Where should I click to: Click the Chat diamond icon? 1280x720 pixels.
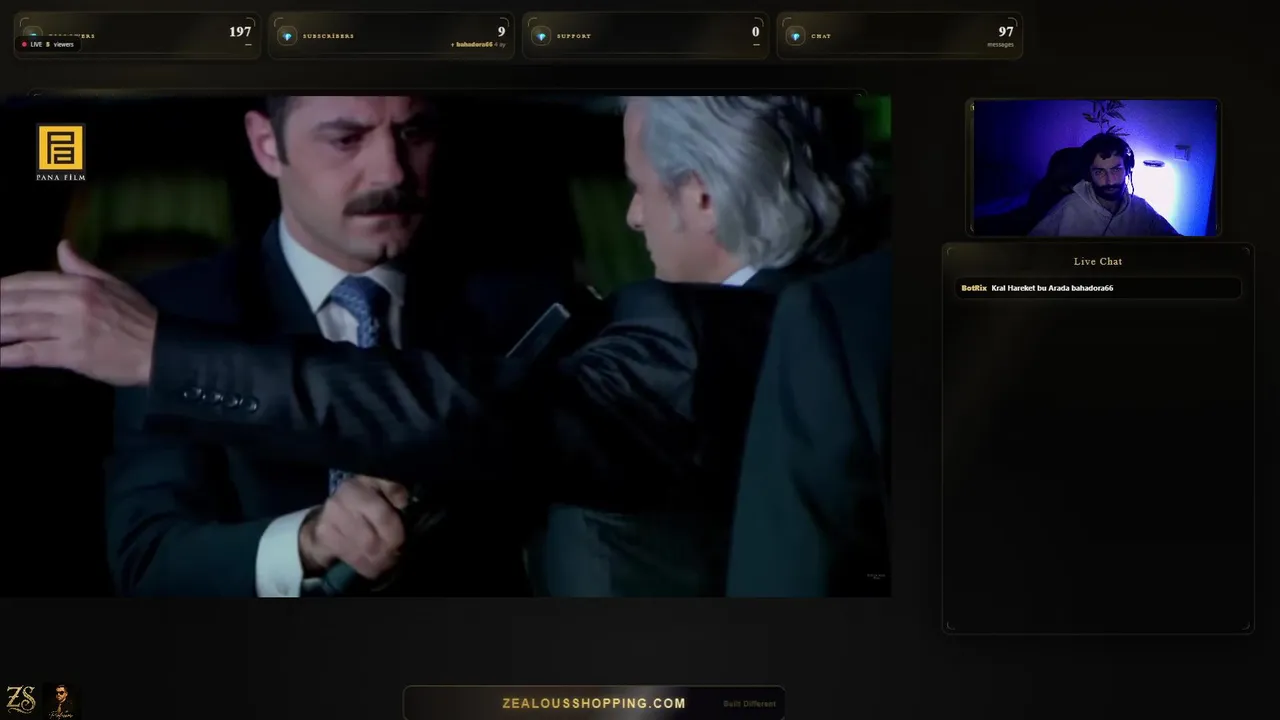pos(795,36)
